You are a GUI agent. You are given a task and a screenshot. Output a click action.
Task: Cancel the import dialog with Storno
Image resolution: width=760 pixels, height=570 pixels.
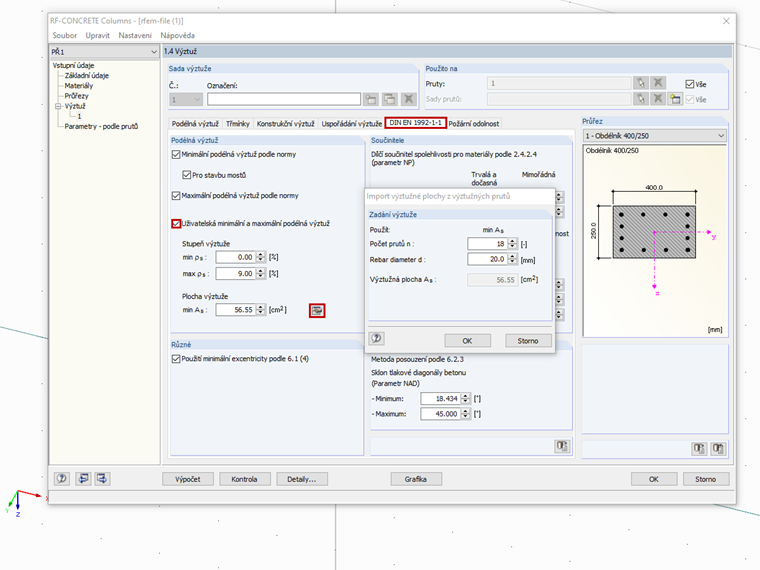click(528, 341)
